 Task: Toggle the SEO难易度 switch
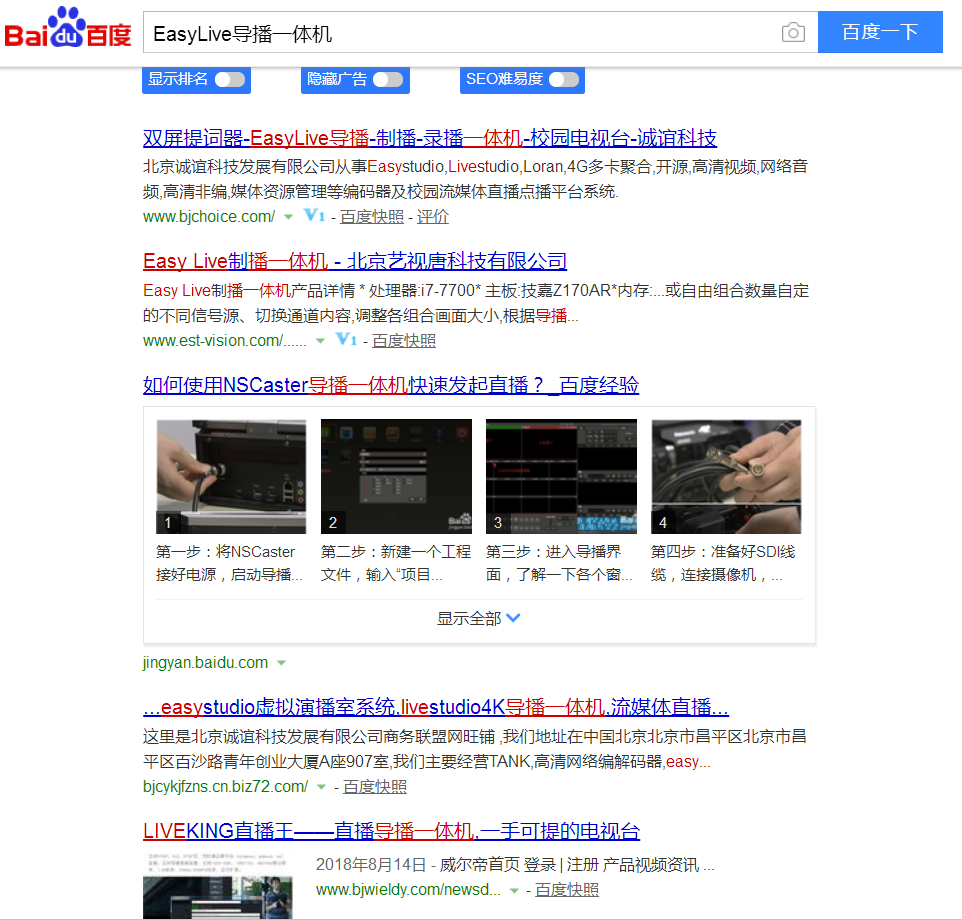pyautogui.click(x=564, y=80)
